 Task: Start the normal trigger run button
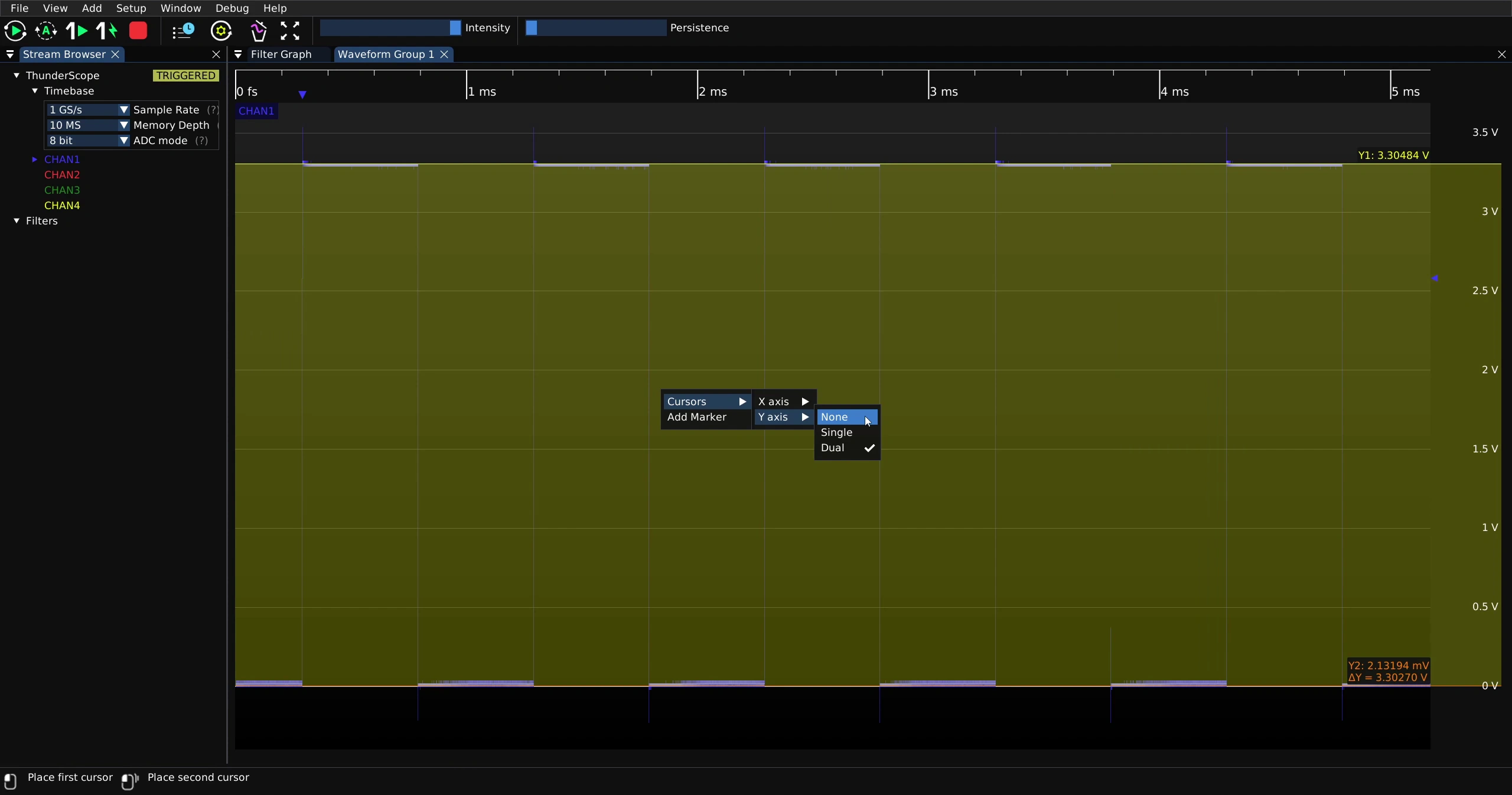(x=15, y=31)
